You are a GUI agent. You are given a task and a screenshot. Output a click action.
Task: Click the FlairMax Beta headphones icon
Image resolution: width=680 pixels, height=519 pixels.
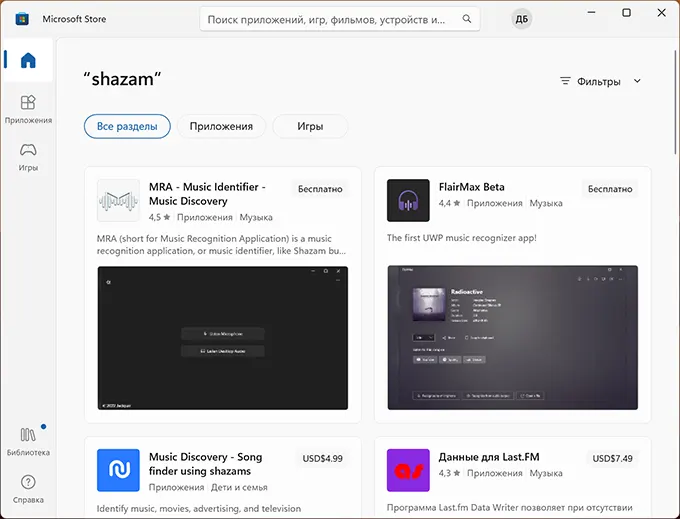(408, 200)
